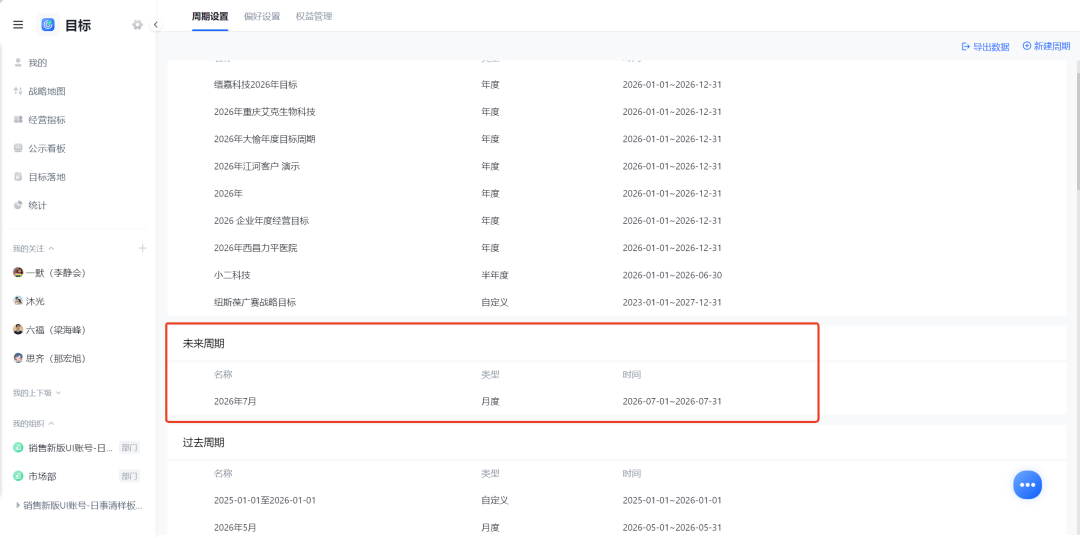
Task: Click 未来周期 section heading
Action: (x=203, y=344)
